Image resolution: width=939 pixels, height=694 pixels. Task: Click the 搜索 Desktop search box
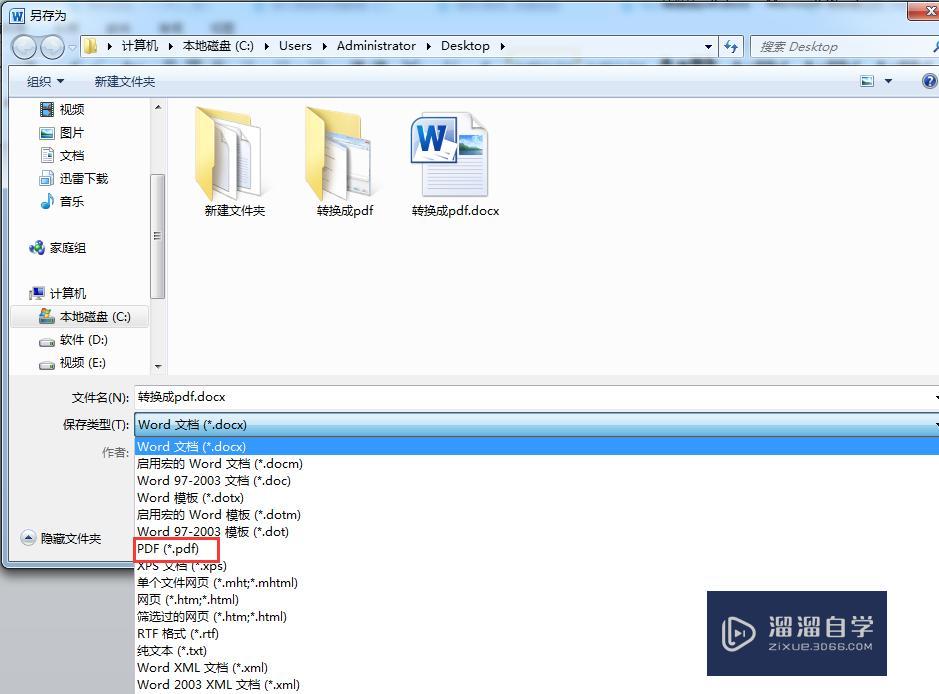click(844, 47)
